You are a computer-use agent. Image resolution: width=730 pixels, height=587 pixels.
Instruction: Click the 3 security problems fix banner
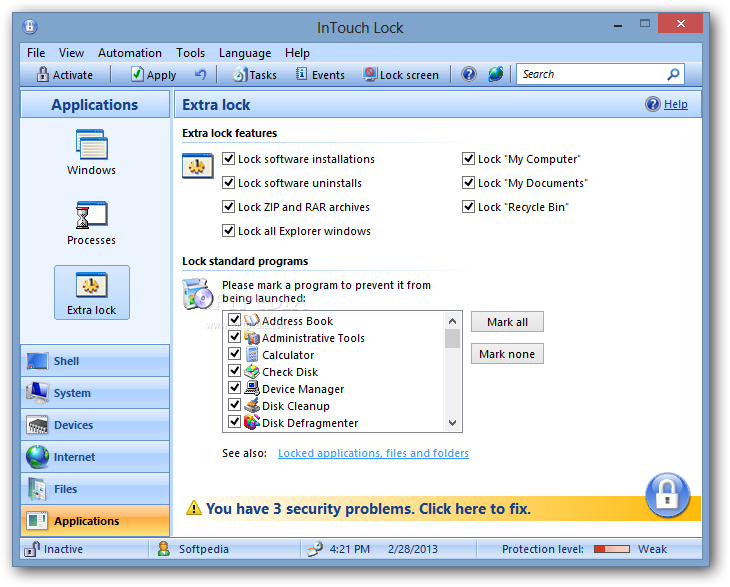(x=368, y=508)
